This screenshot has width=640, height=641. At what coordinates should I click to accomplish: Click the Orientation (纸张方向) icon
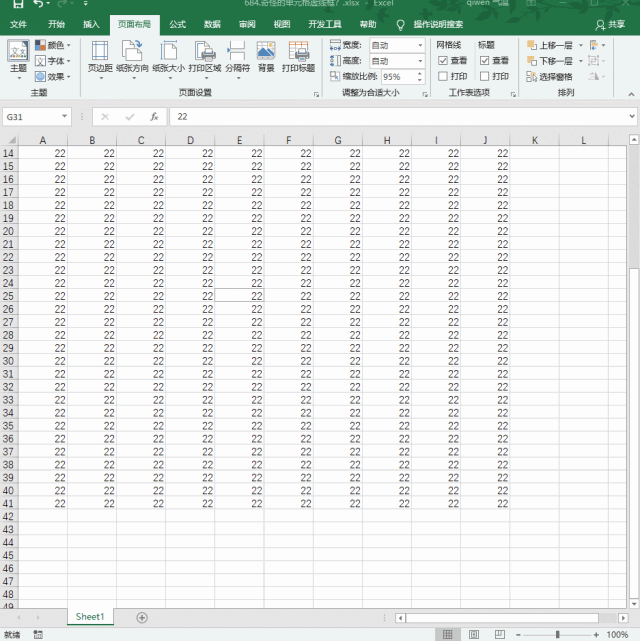coord(132,51)
